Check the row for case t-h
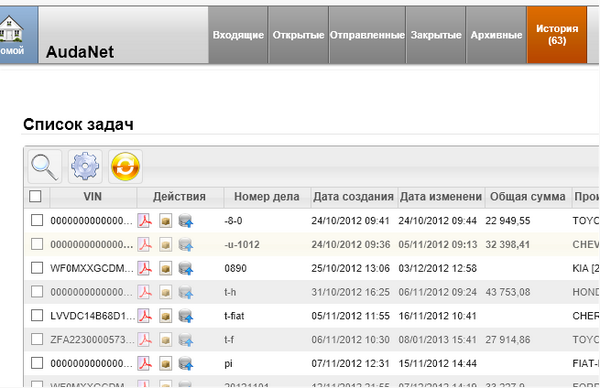Viewport: 600px width, 388px height. point(37,292)
